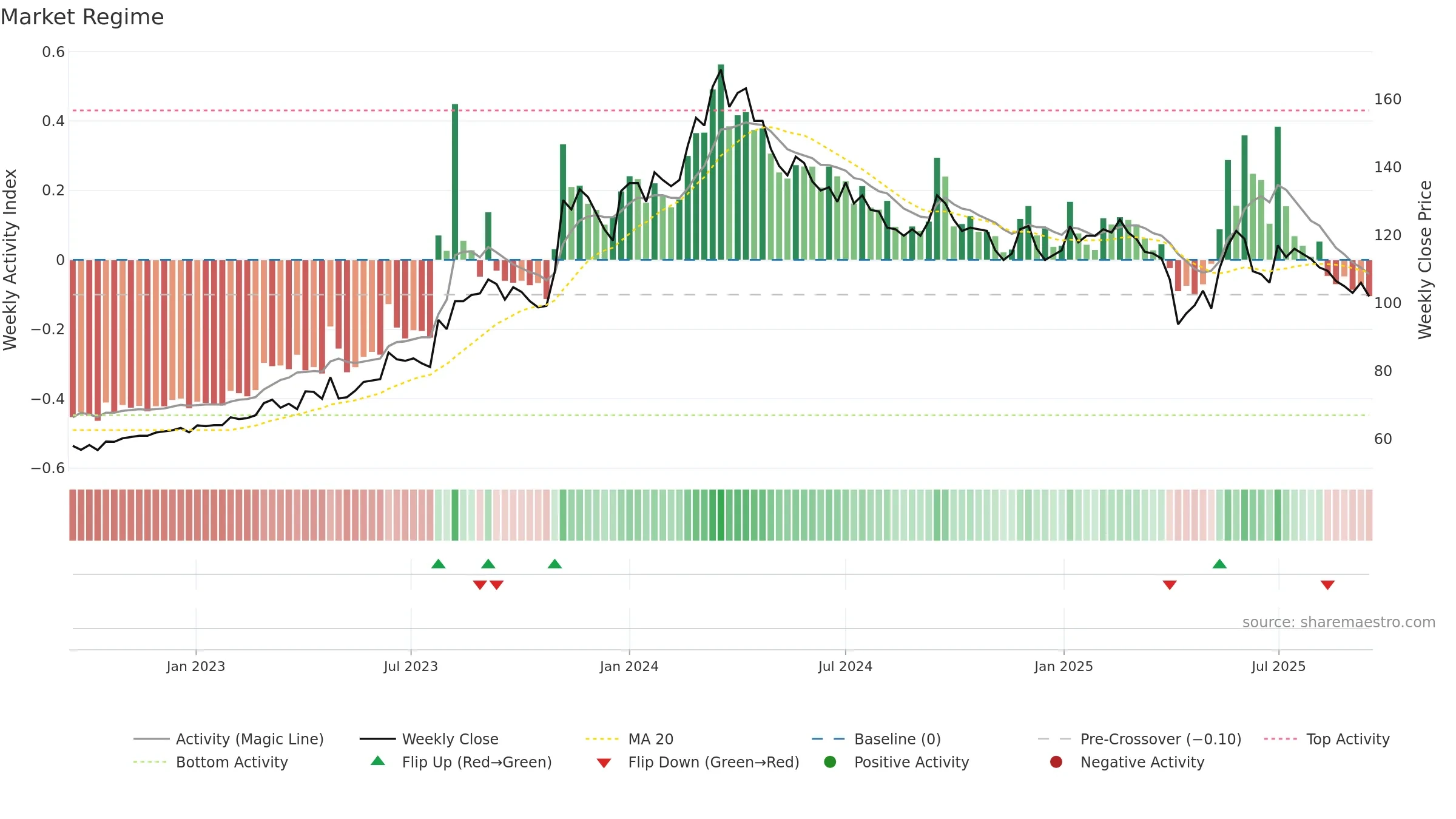Click the Jan 2024 x-axis label
This screenshot has width=1456, height=819.
[x=629, y=666]
